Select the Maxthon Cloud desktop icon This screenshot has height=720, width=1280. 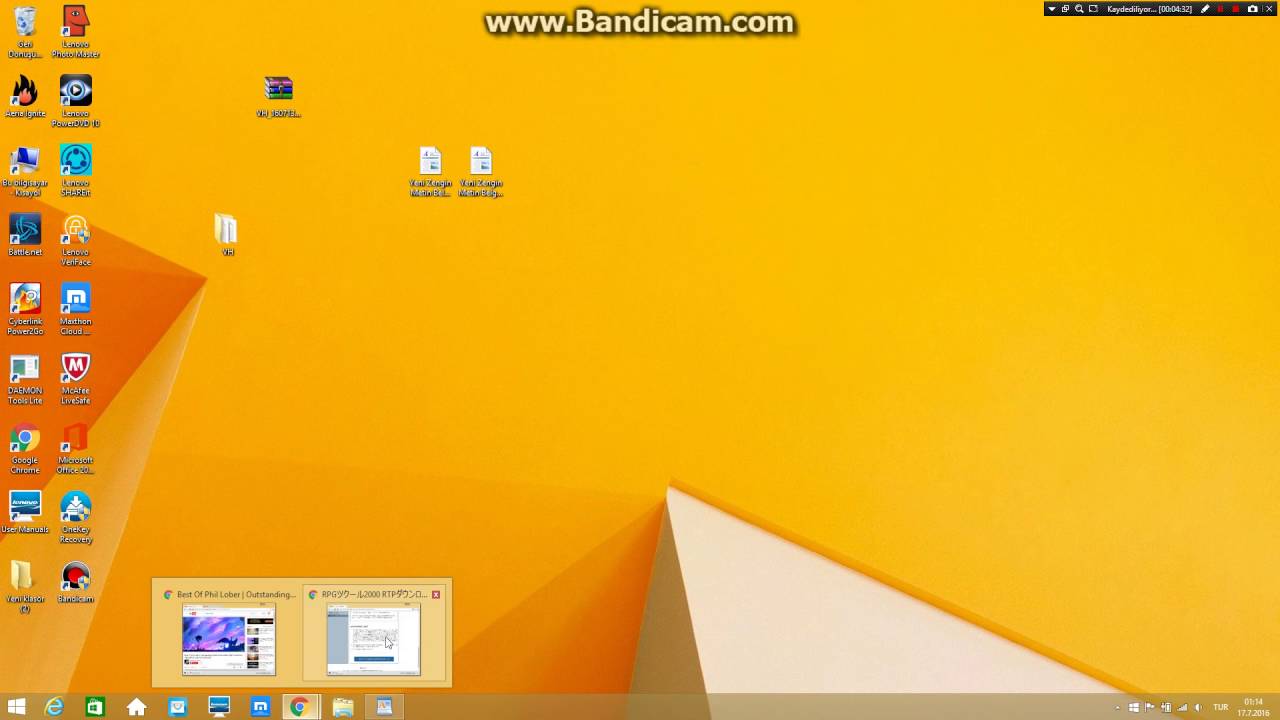coord(76,309)
